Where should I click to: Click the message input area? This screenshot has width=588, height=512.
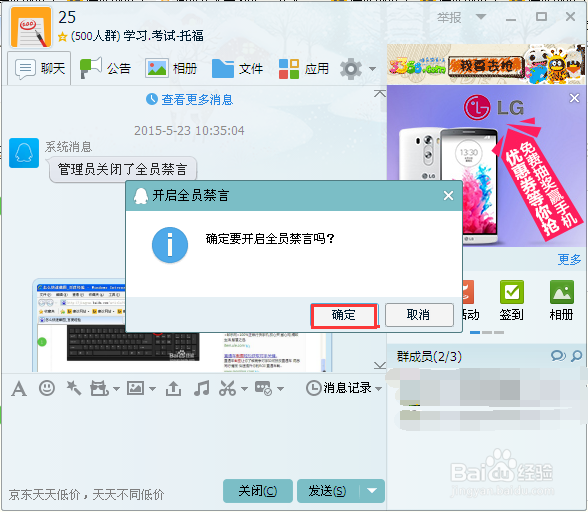[193, 438]
